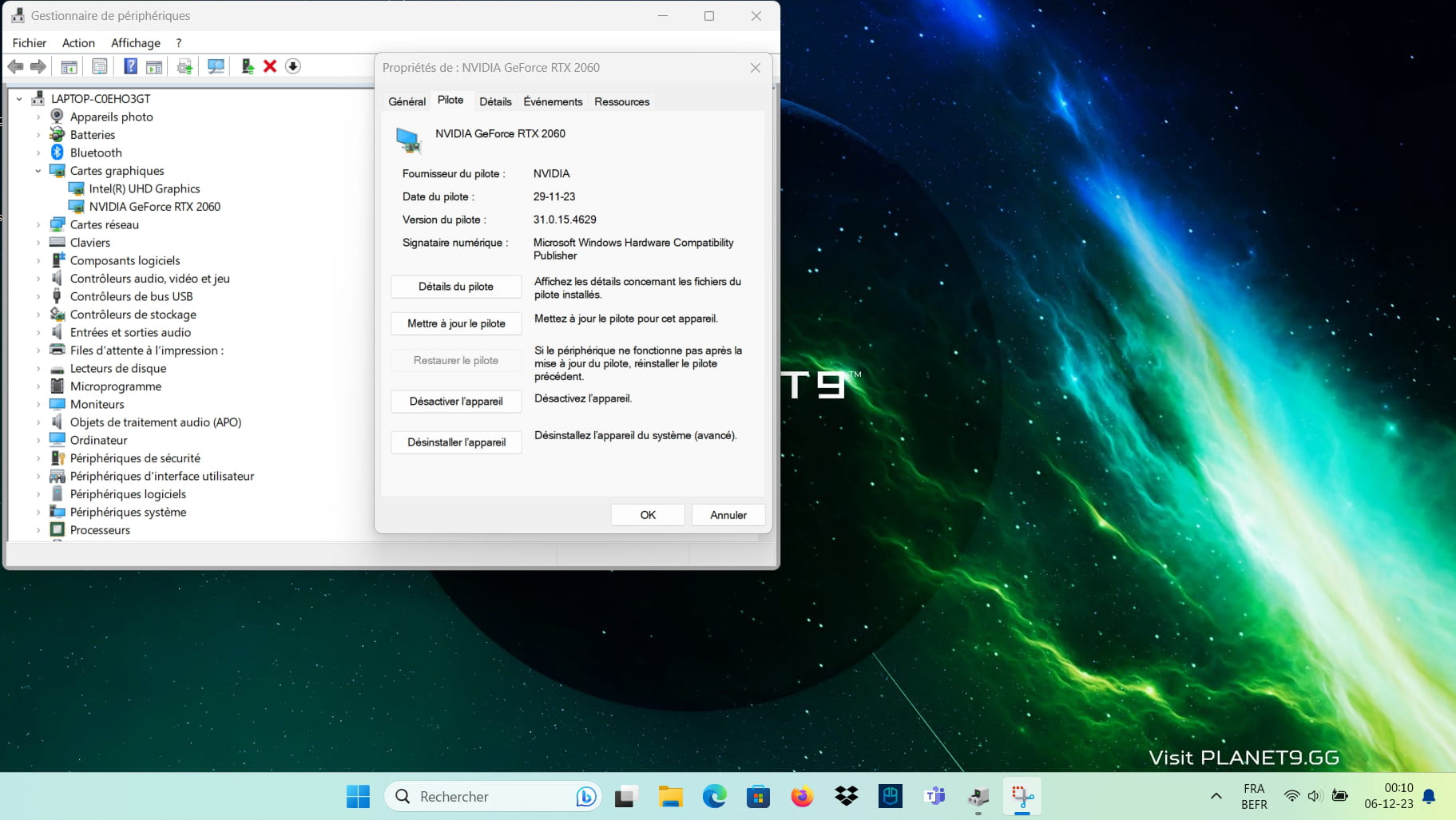Viewport: 1456px width, 820px height.
Task: Click the Périphériques de sécurité icon
Action: click(57, 458)
